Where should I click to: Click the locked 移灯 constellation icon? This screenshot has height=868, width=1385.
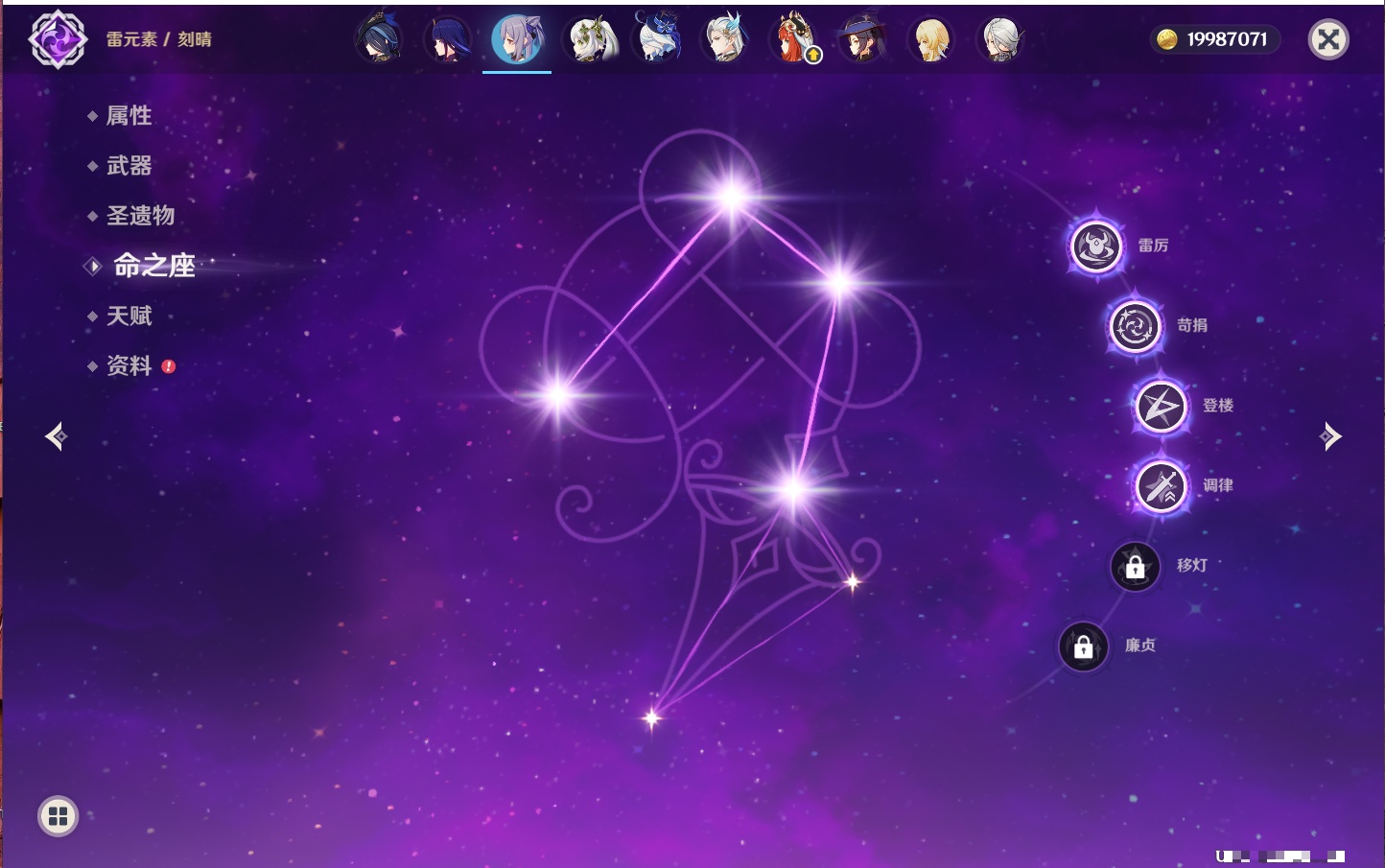(x=1135, y=566)
